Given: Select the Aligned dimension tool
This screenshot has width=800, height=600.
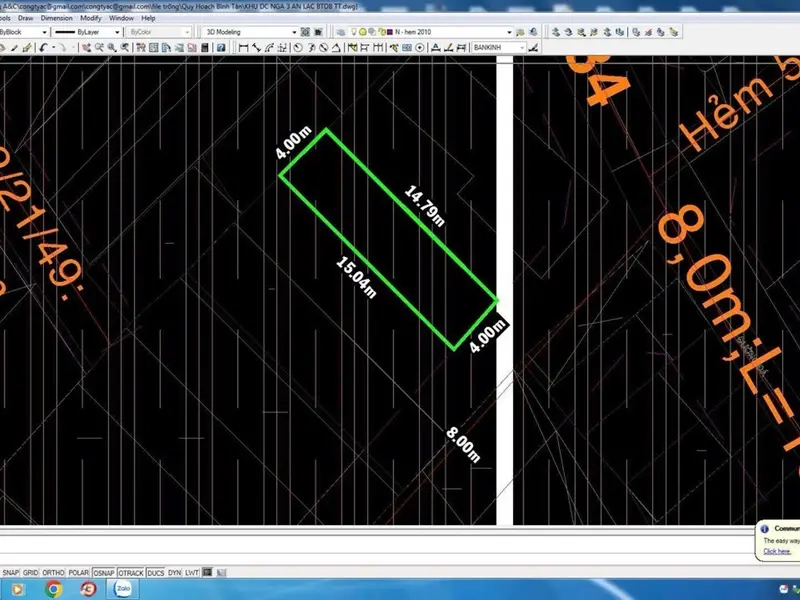Looking at the screenshot, I should [257, 47].
